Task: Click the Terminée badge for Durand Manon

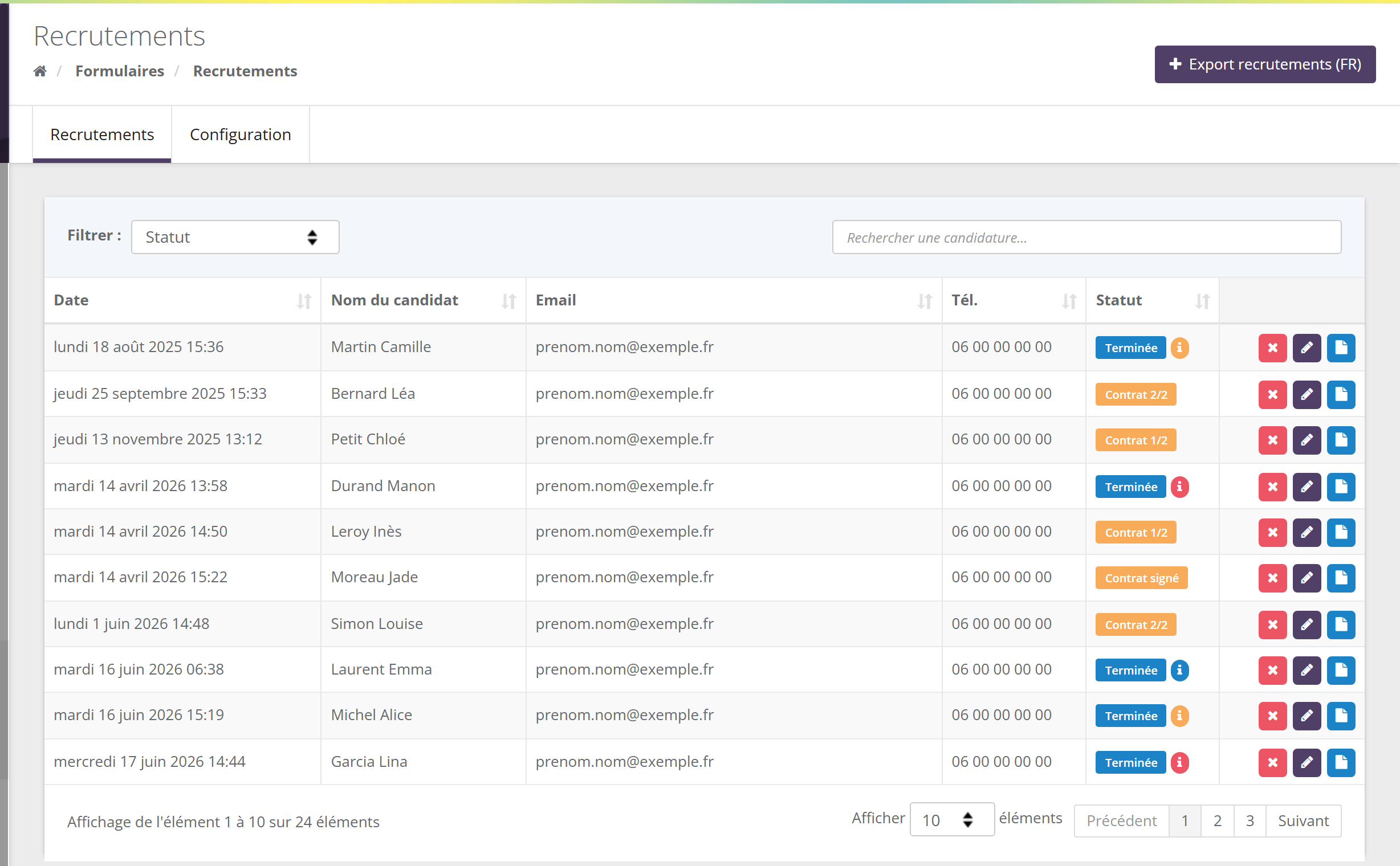Action: coord(1130,486)
